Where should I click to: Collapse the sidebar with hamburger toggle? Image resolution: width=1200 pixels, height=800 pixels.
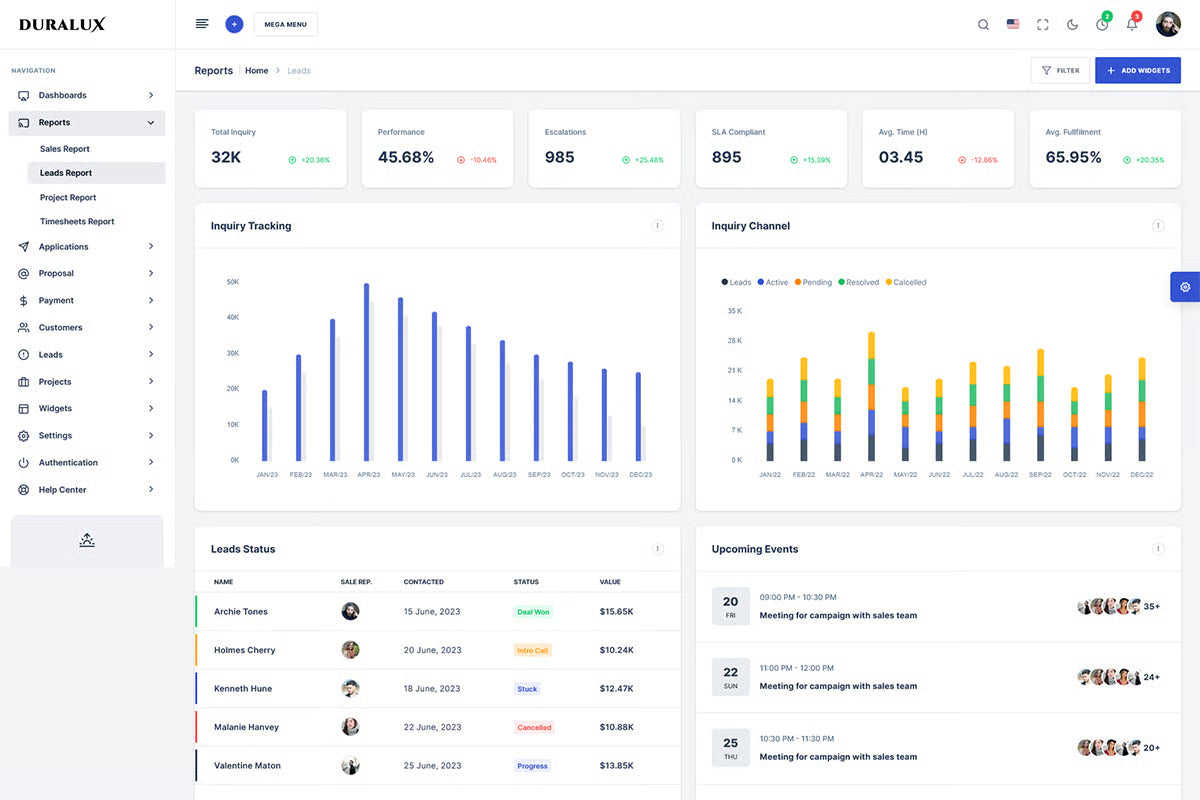(202, 24)
